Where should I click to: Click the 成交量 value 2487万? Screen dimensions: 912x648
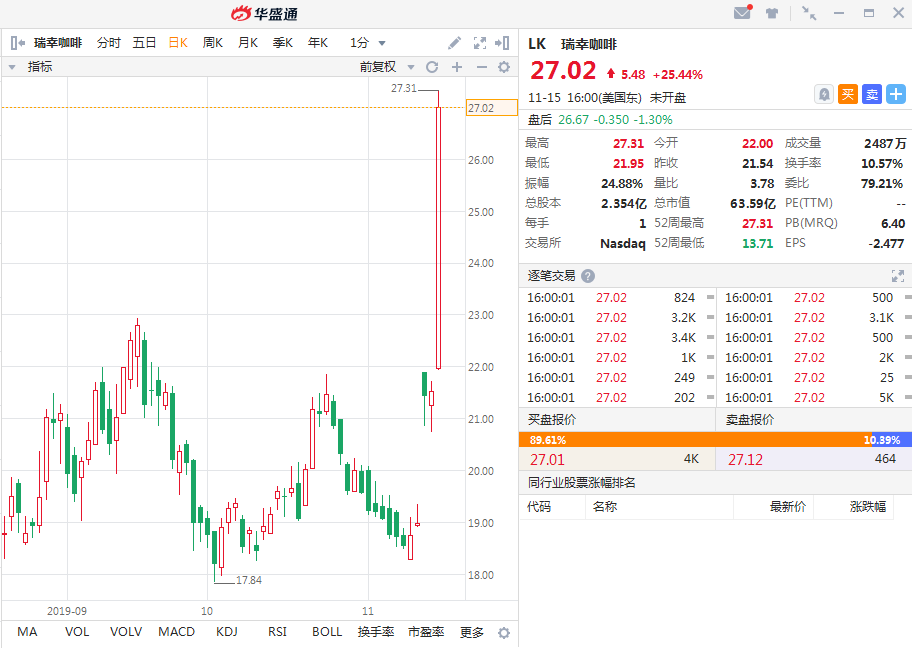coord(885,144)
